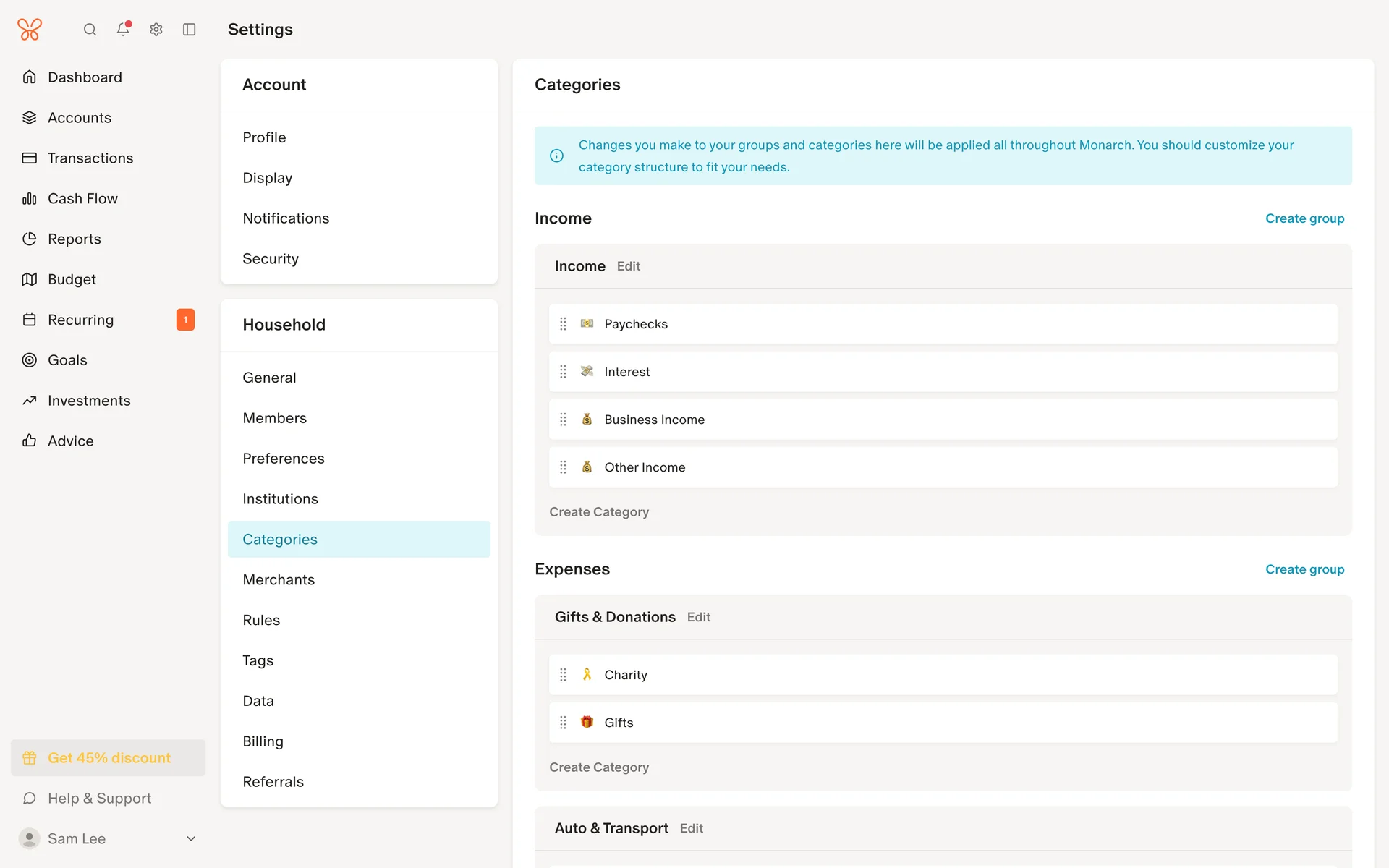
Task: Edit the Gifts & Donations group
Action: (x=698, y=617)
